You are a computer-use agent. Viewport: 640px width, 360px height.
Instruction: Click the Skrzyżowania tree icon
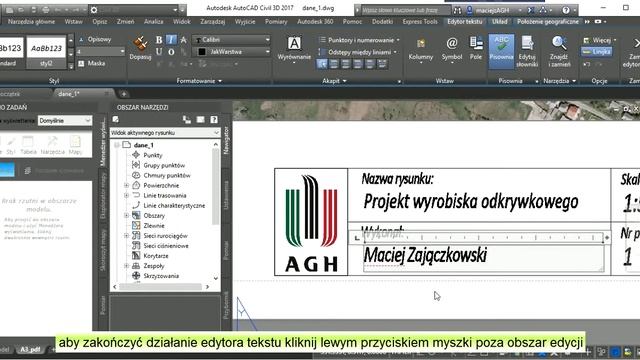tap(136, 276)
